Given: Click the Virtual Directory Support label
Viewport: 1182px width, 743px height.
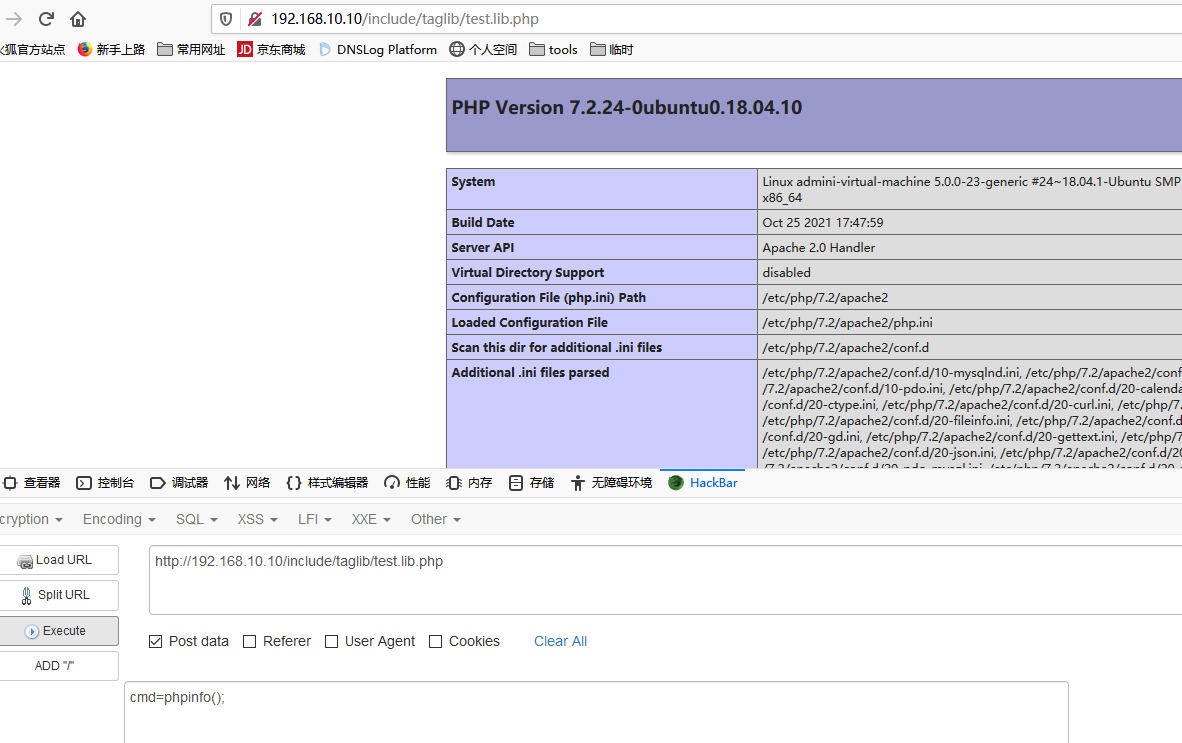Looking at the screenshot, I should pyautogui.click(x=528, y=273).
